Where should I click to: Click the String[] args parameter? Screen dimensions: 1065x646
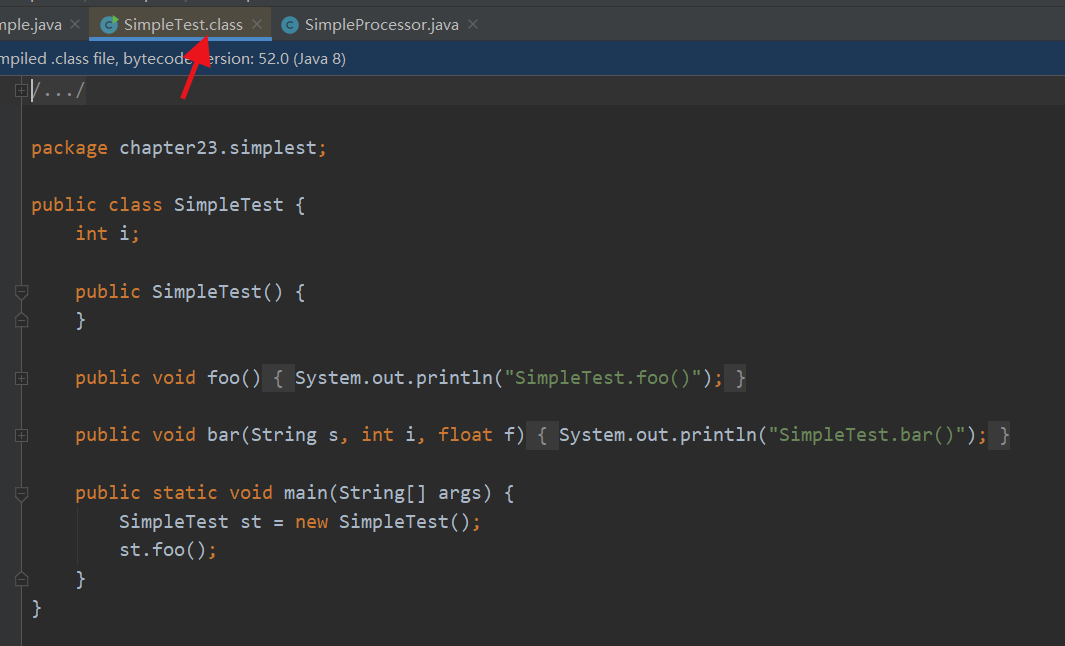click(x=410, y=492)
